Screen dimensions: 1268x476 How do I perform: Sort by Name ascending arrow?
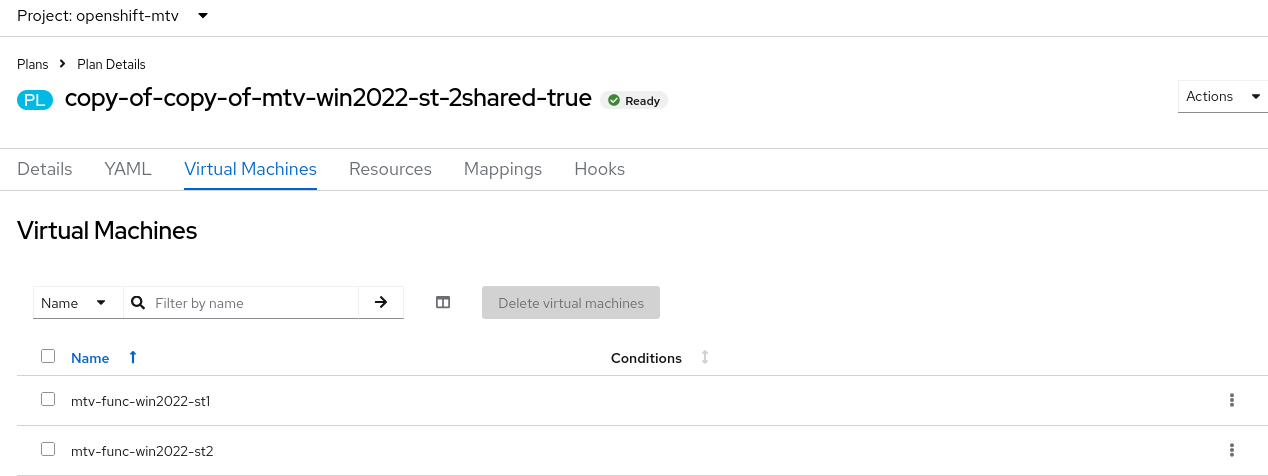pos(133,358)
